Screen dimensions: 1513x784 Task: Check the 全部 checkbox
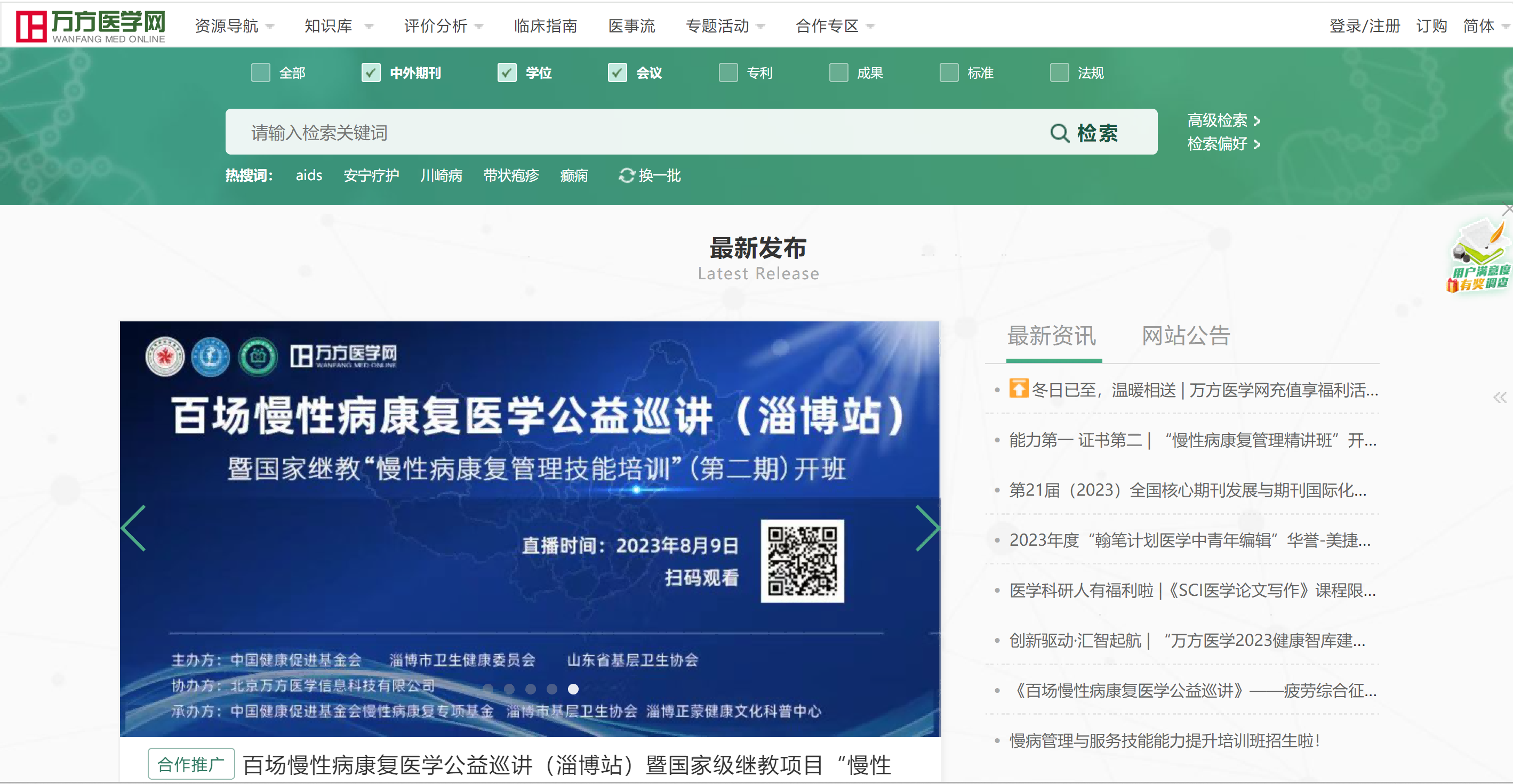click(x=260, y=73)
